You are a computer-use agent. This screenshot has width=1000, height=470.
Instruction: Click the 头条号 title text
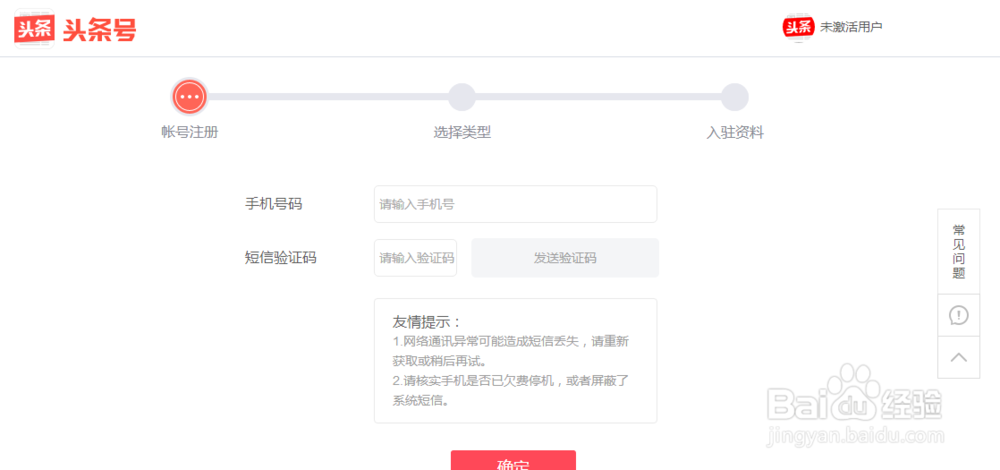pos(100,29)
